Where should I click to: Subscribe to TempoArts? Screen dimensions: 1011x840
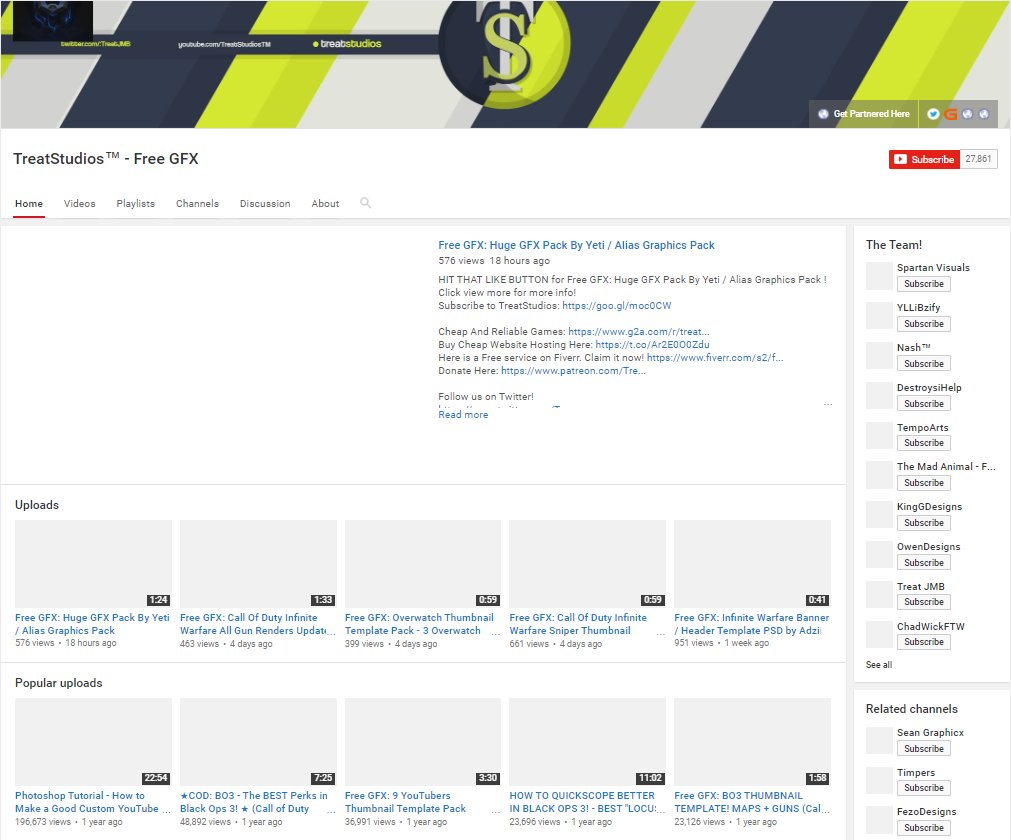[923, 443]
